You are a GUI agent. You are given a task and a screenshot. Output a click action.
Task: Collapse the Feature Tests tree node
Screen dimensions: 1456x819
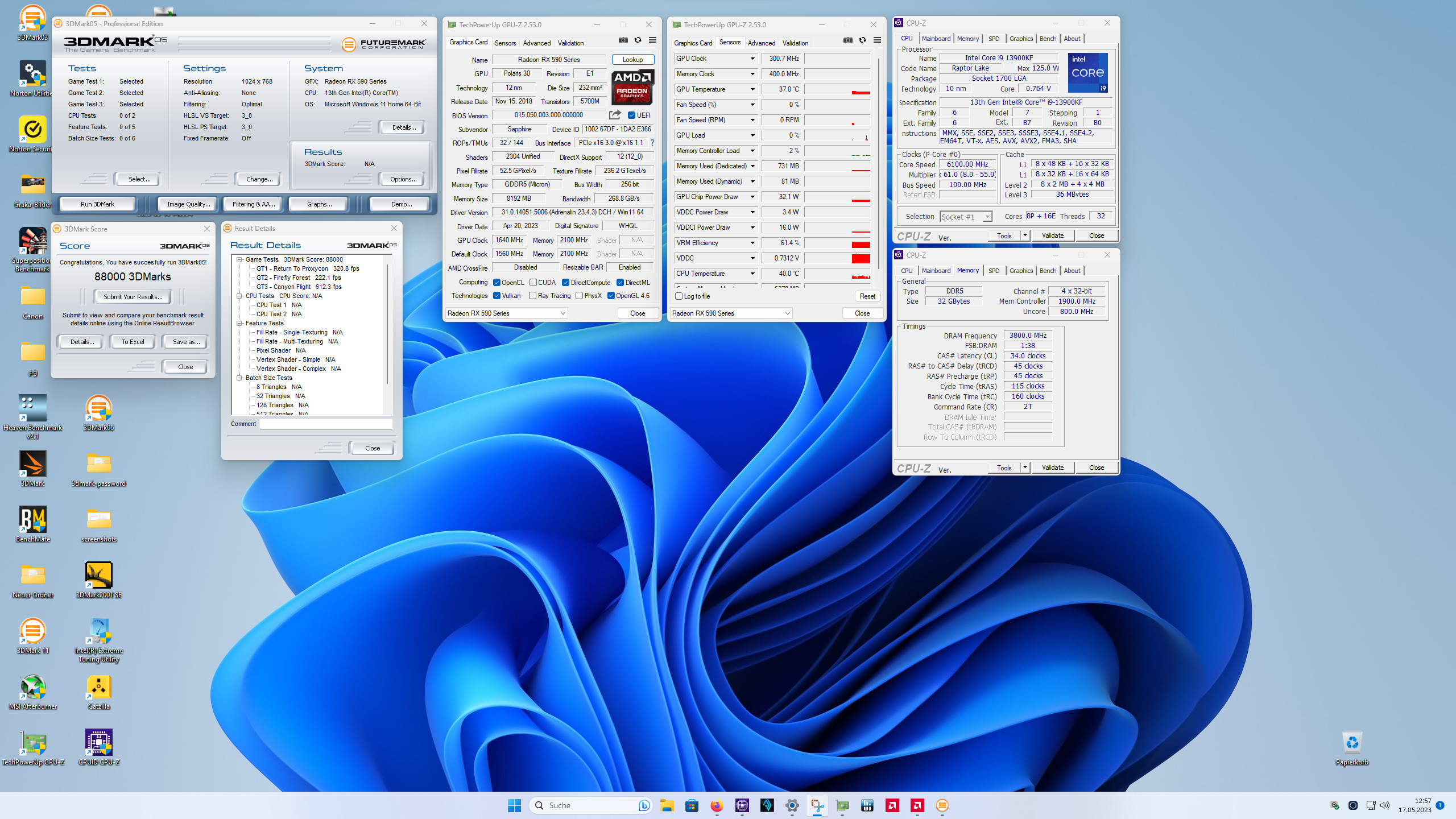239,323
